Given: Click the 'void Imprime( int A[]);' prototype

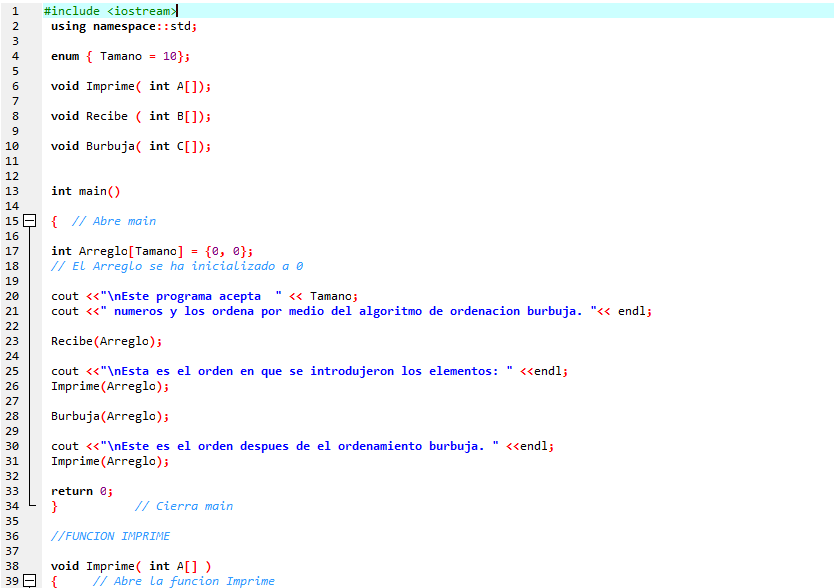Looking at the screenshot, I should coord(131,86).
